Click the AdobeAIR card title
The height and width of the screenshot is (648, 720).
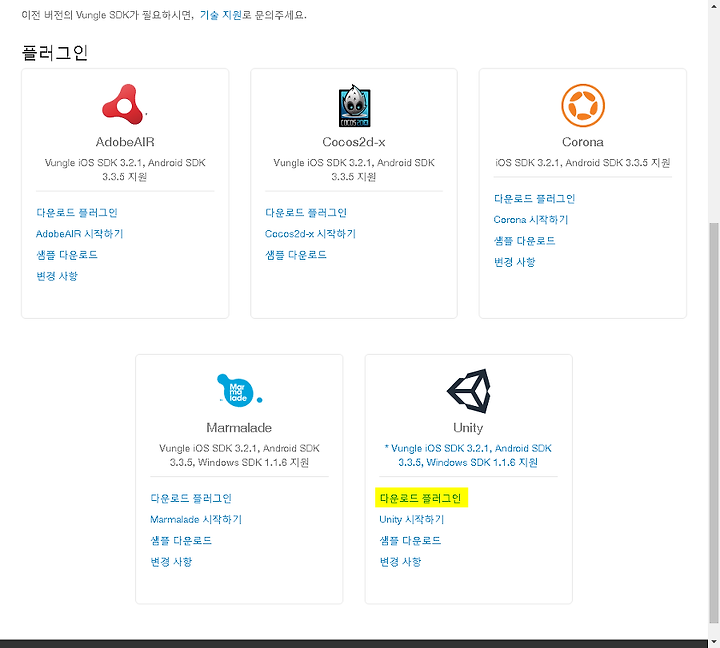[x=125, y=142]
